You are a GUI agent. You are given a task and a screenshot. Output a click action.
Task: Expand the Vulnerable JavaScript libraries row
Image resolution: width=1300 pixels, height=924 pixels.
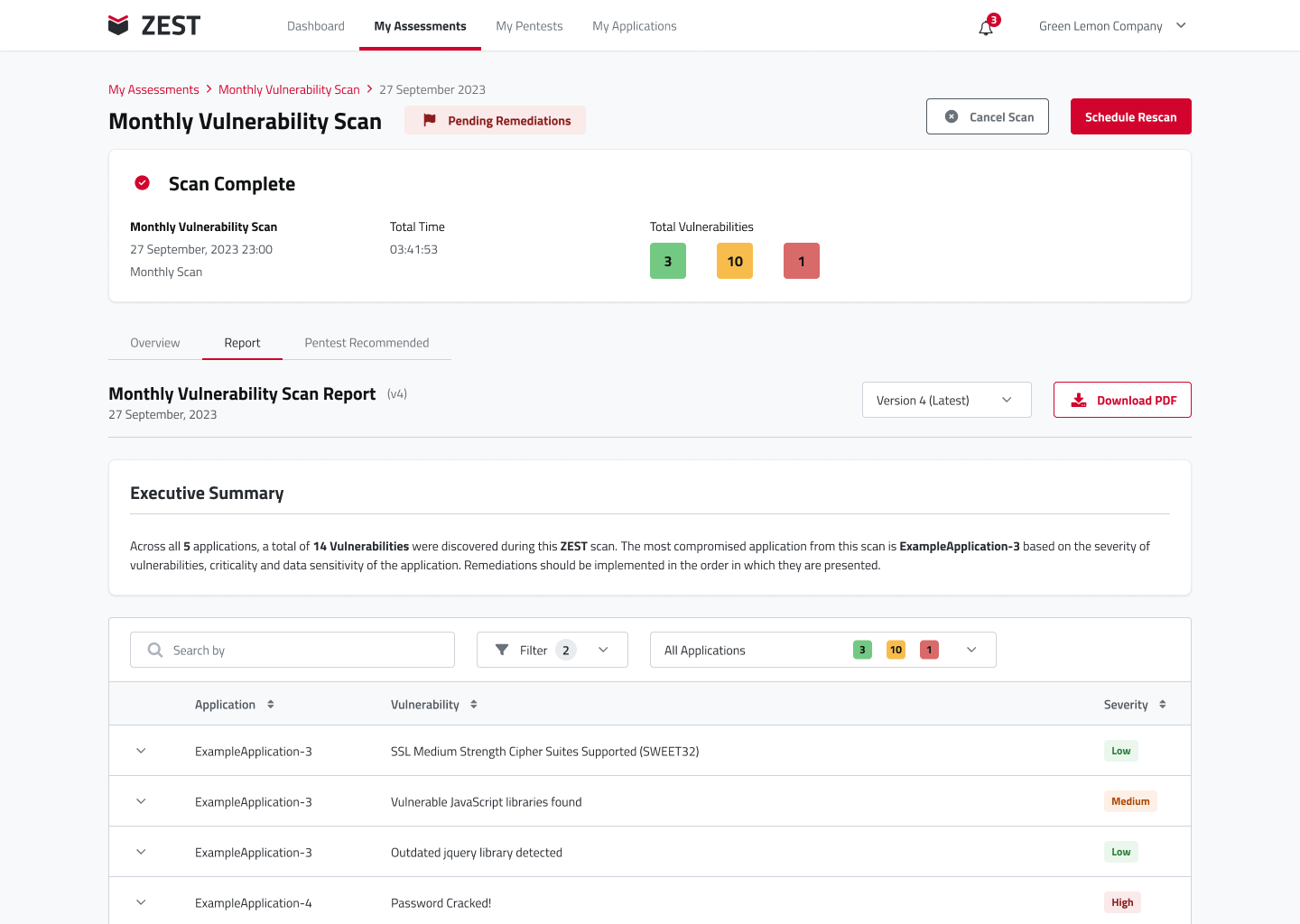[141, 801]
